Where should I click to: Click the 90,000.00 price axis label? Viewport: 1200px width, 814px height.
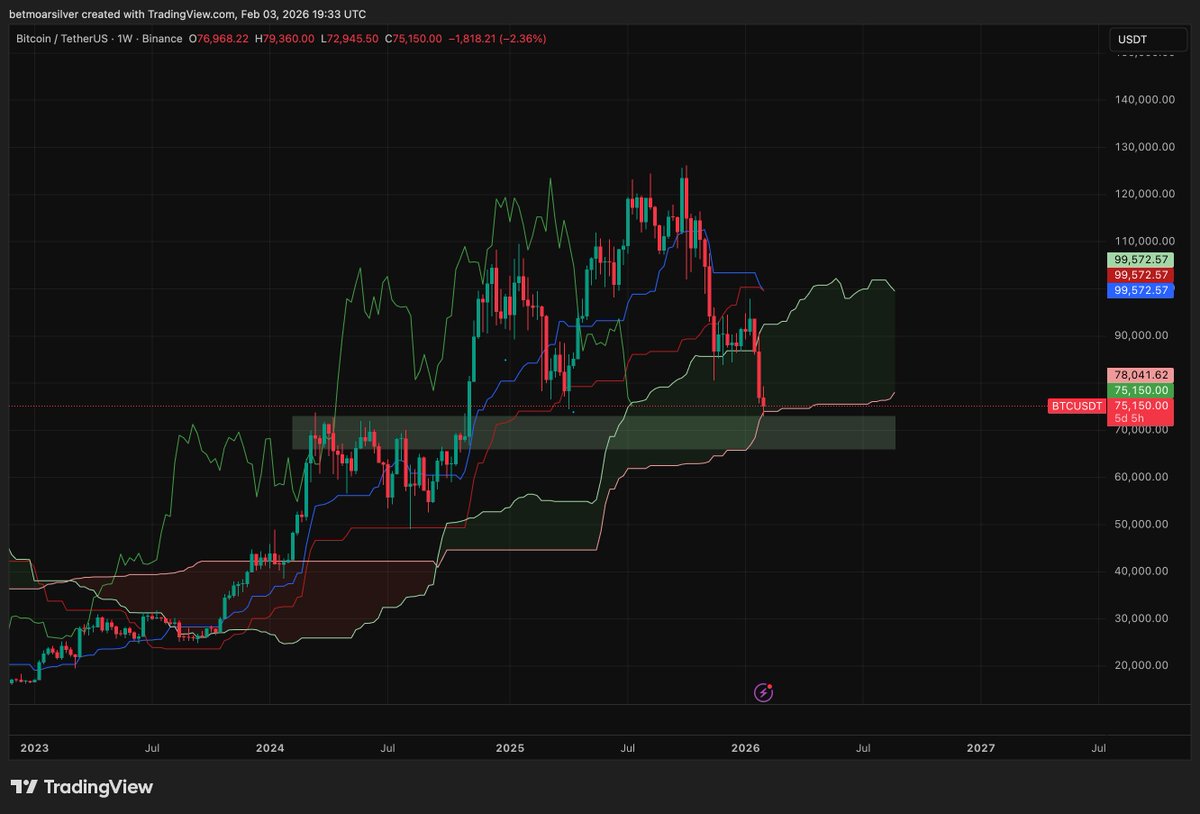[x=1141, y=336]
